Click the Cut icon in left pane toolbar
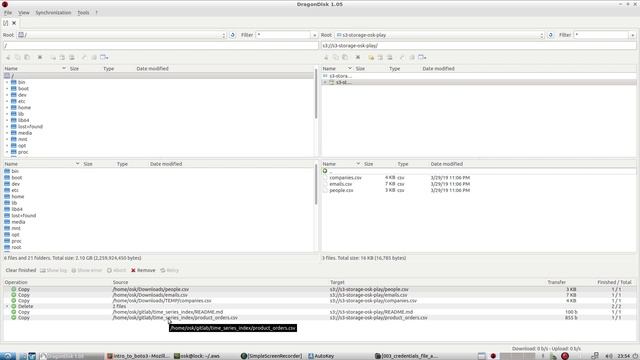Viewport: 640px width, 360px height. 8,58
